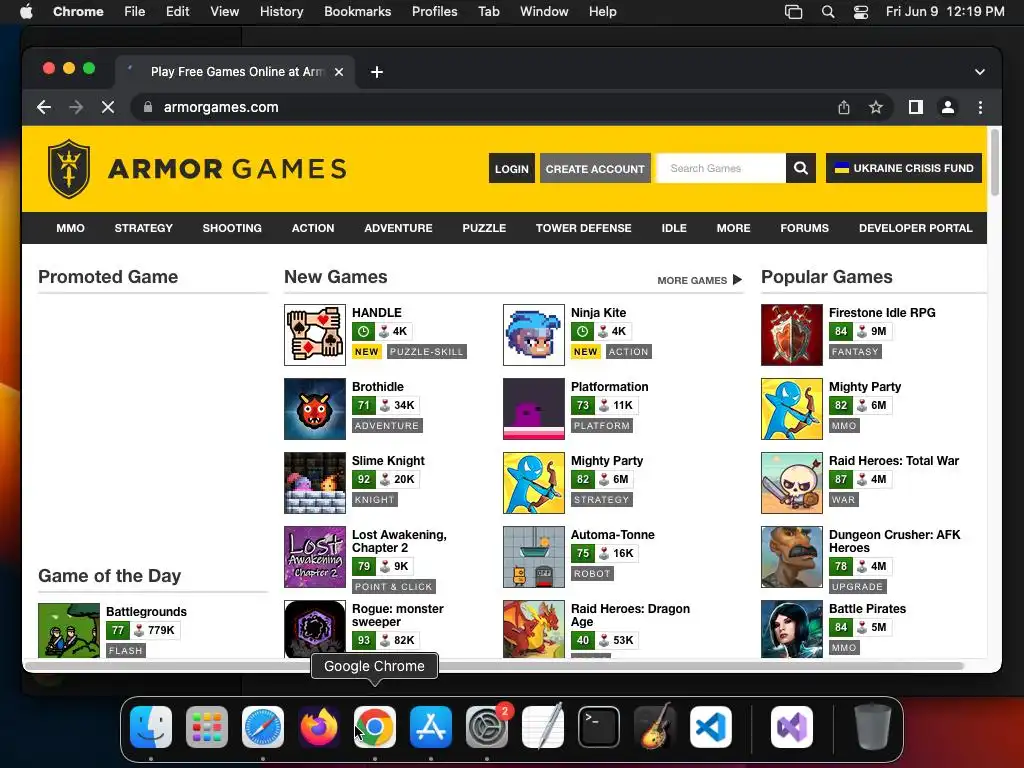Viewport: 1024px width, 768px height.
Task: Click the Armor Games shield logo
Action: tap(69, 168)
